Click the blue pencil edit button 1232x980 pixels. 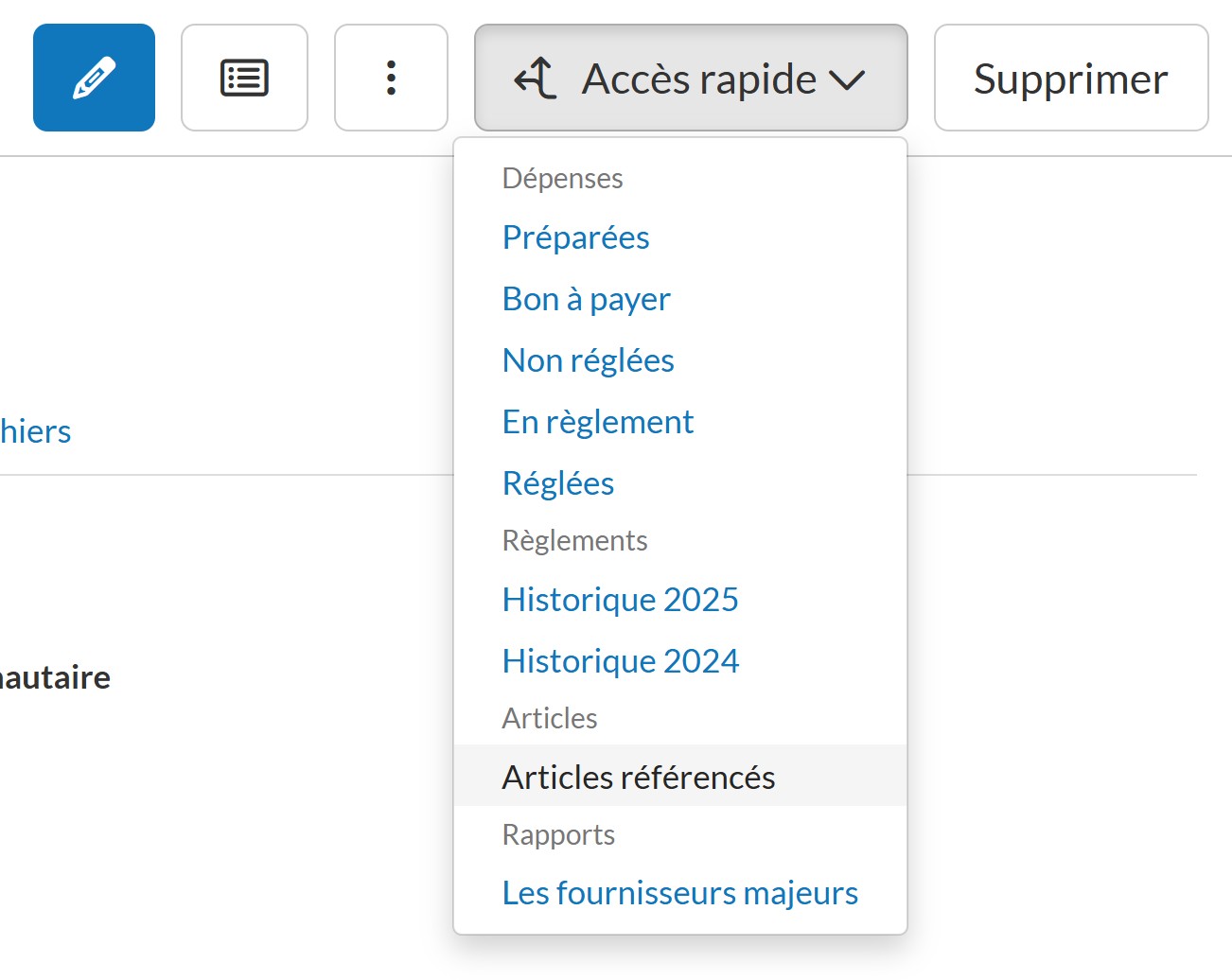tap(94, 78)
